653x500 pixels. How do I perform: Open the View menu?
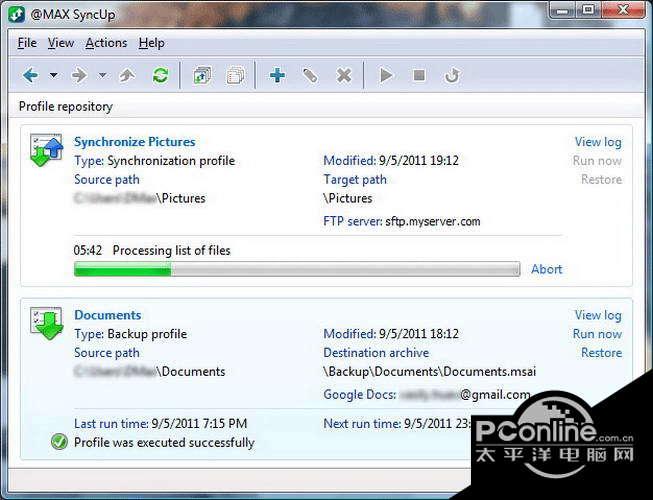point(61,43)
